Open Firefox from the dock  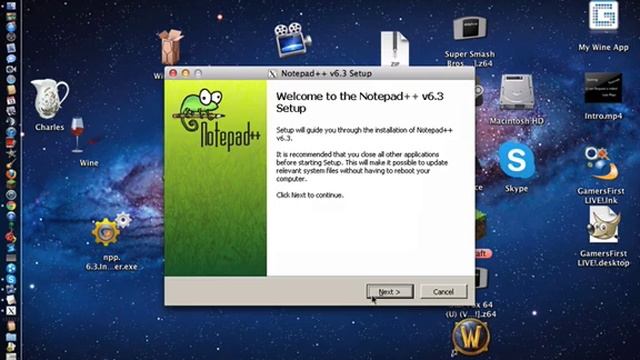(11, 174)
